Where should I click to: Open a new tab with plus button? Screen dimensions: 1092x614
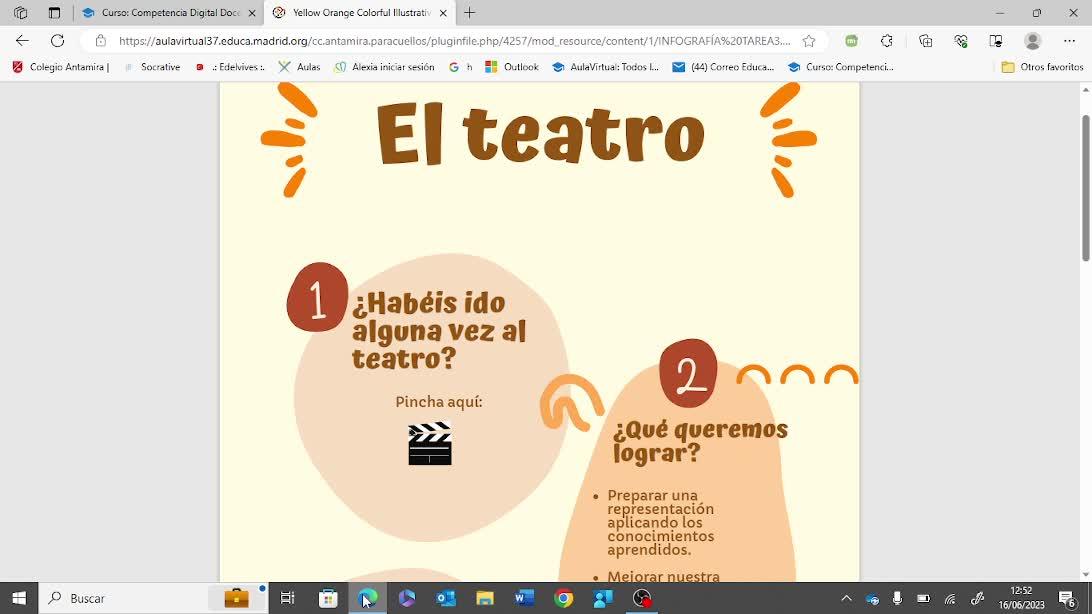tap(469, 13)
